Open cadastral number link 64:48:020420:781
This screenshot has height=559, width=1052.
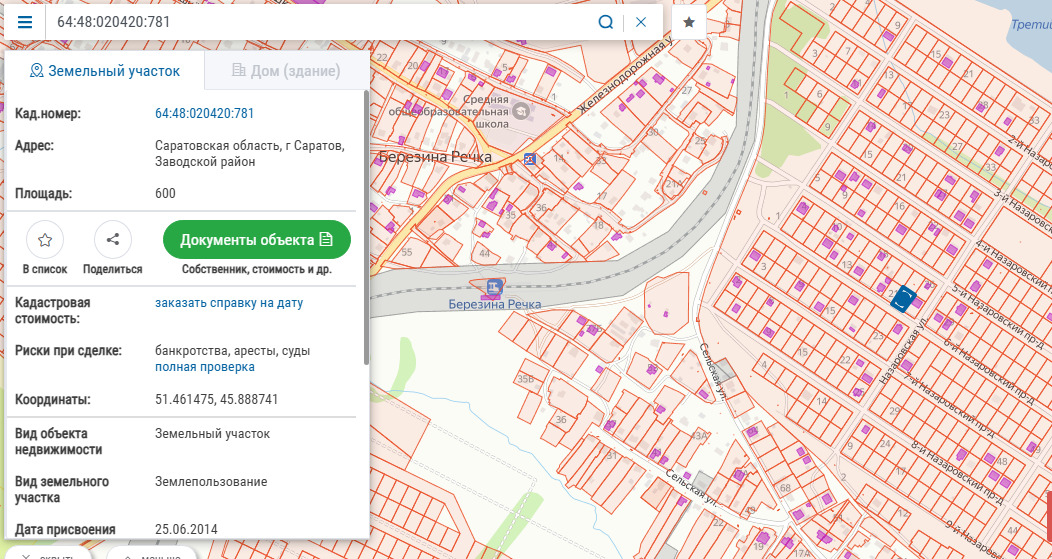[204, 114]
